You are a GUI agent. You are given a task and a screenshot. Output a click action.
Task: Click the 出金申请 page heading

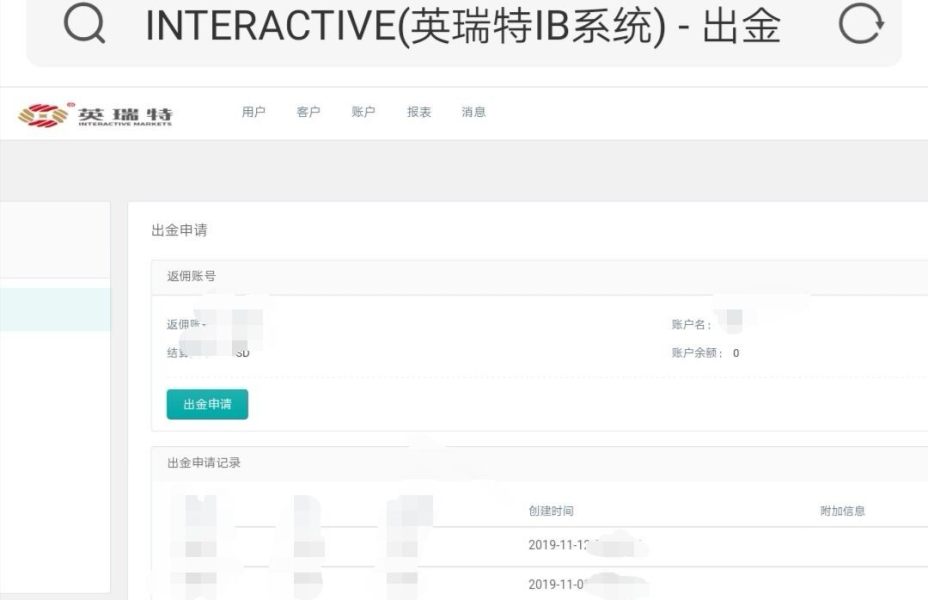click(x=179, y=230)
